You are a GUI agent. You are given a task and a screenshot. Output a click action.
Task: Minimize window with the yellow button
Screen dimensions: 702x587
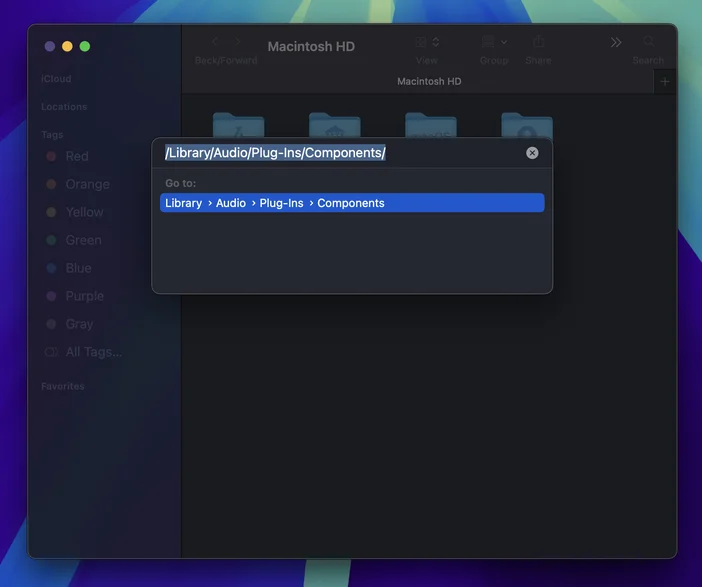point(67,47)
